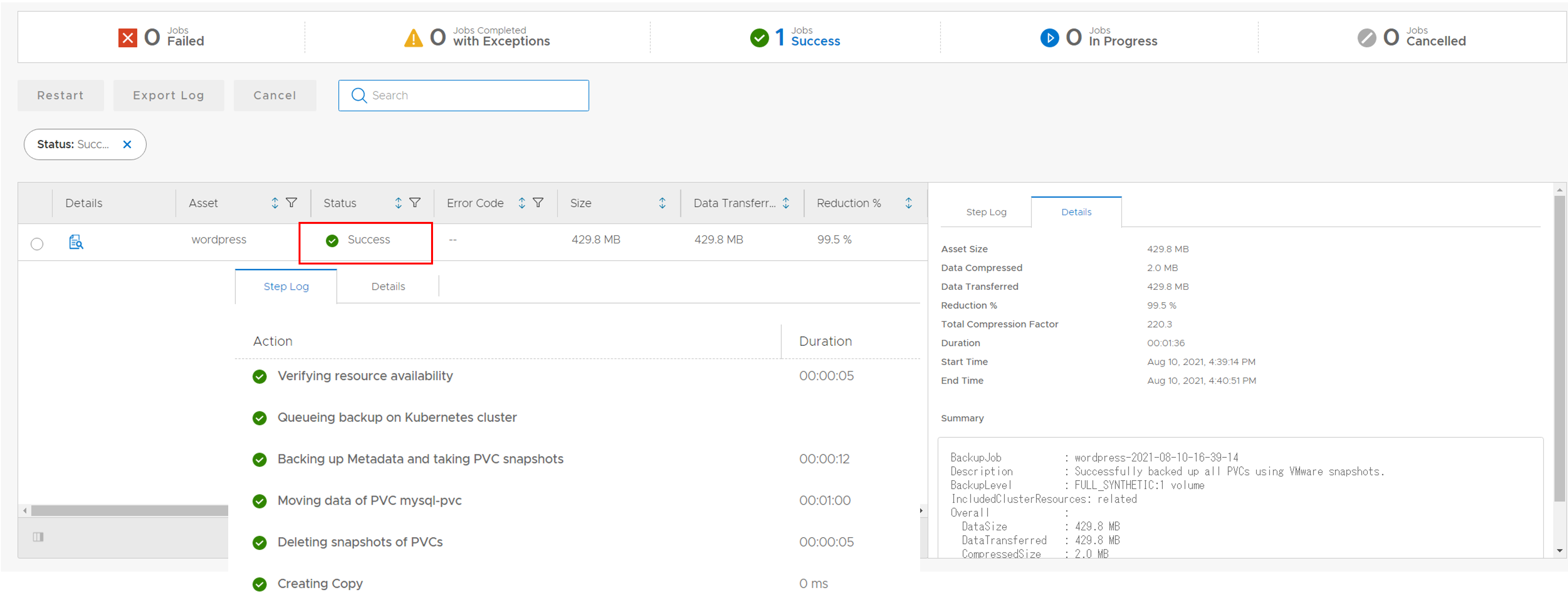The width and height of the screenshot is (1568, 606).
Task: Click the Jobs Success green check icon
Action: pos(759,38)
